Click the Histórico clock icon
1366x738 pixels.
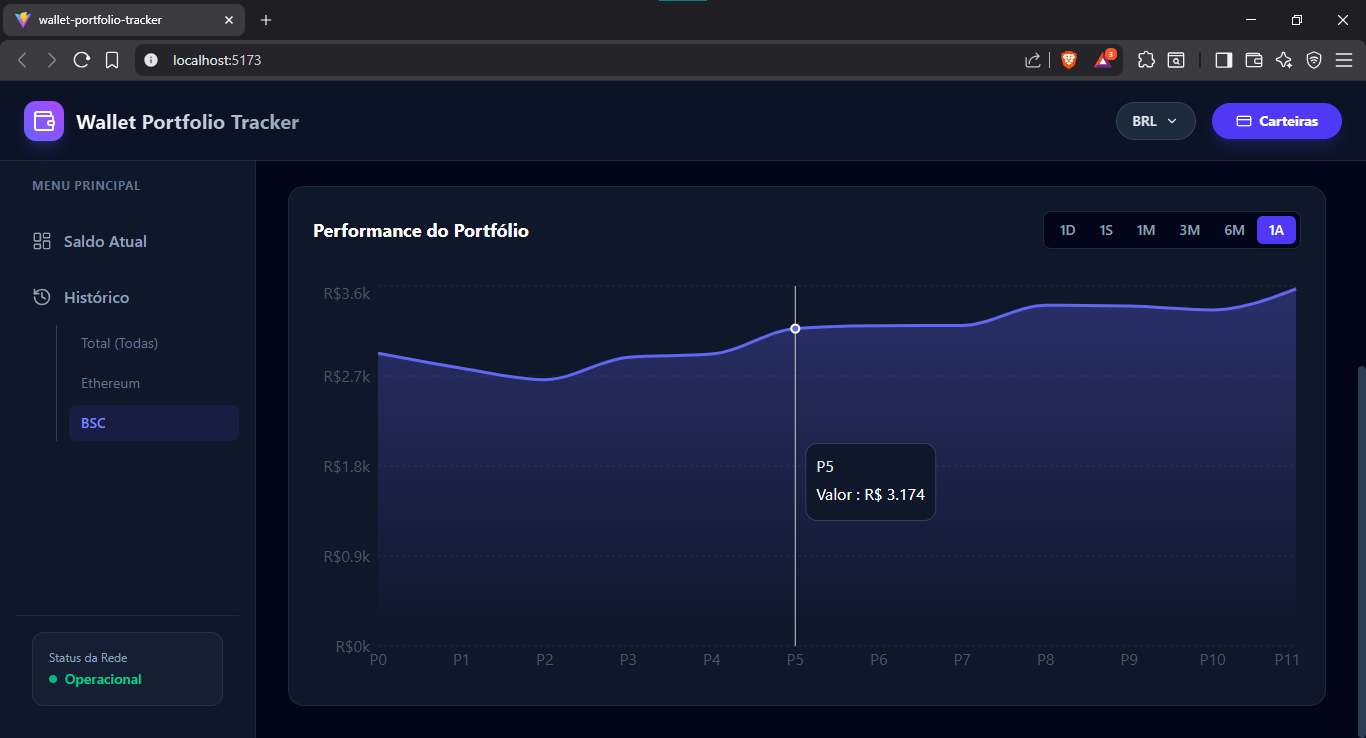click(x=41, y=297)
